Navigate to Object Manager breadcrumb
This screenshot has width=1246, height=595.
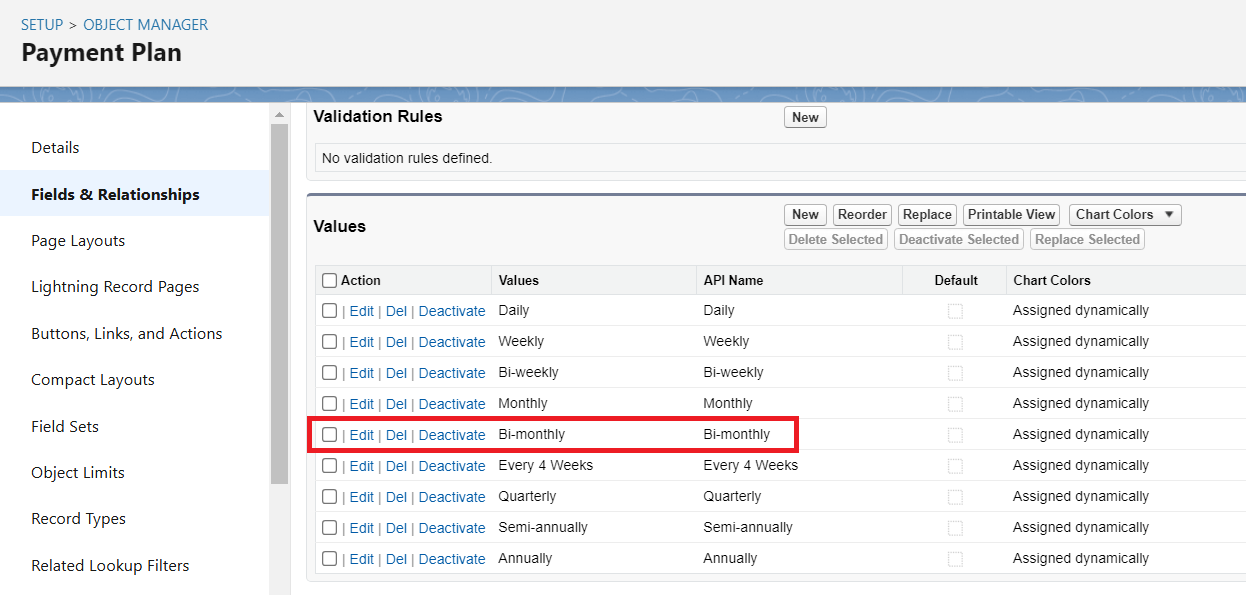[146, 24]
